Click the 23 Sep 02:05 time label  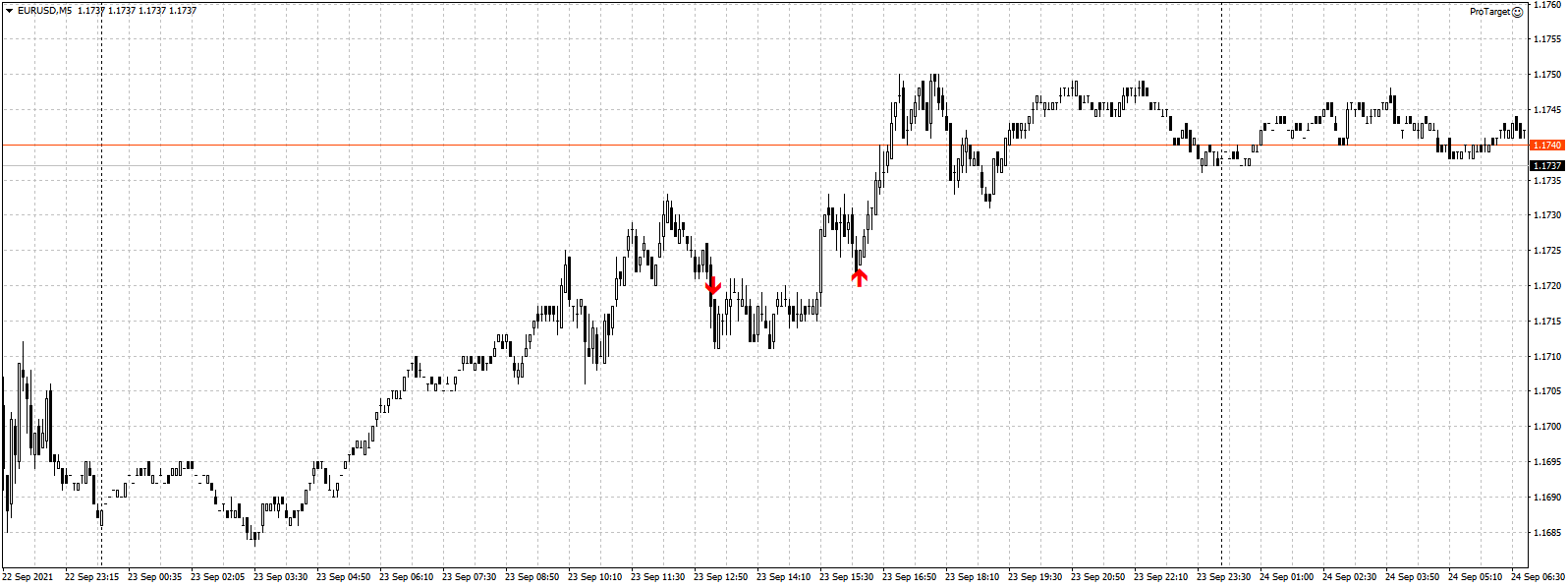click(217, 577)
